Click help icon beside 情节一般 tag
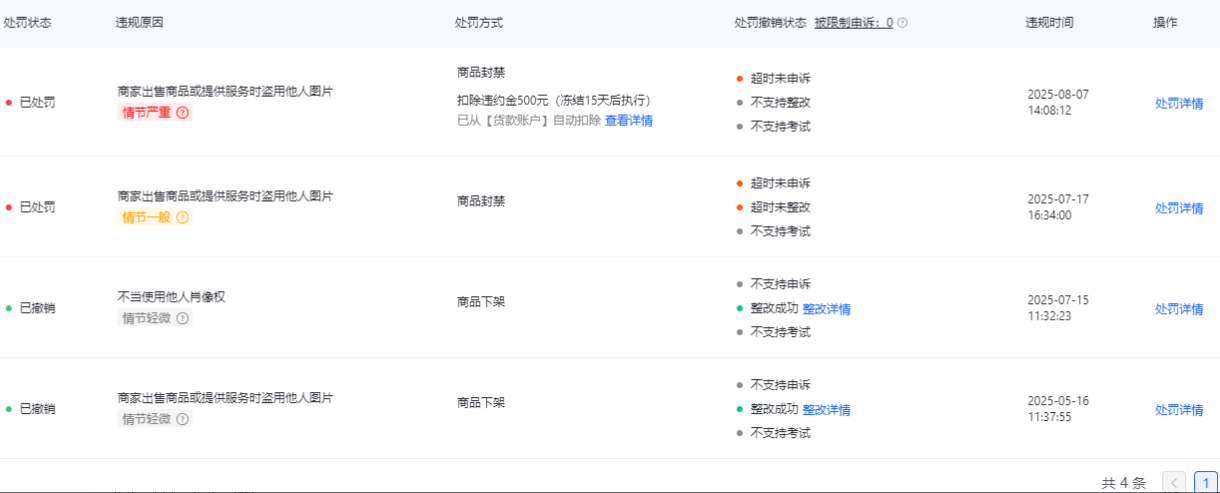This screenshot has width=1220, height=493. [182, 218]
